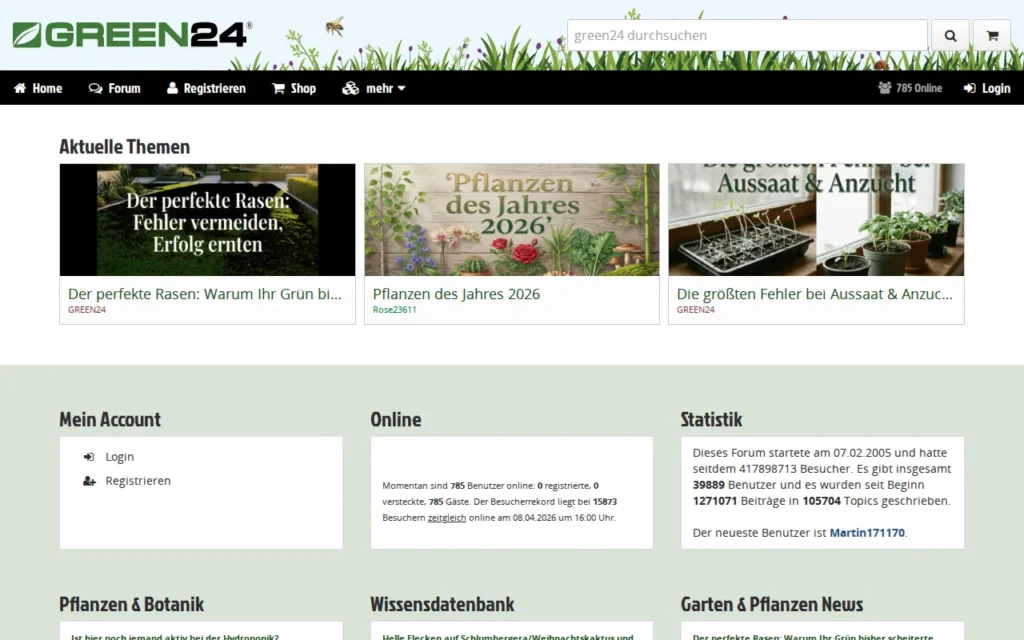The image size is (1024, 640).
Task: Open the Pflanzen des Jahres 2026 thumbnail
Action: tap(512, 219)
